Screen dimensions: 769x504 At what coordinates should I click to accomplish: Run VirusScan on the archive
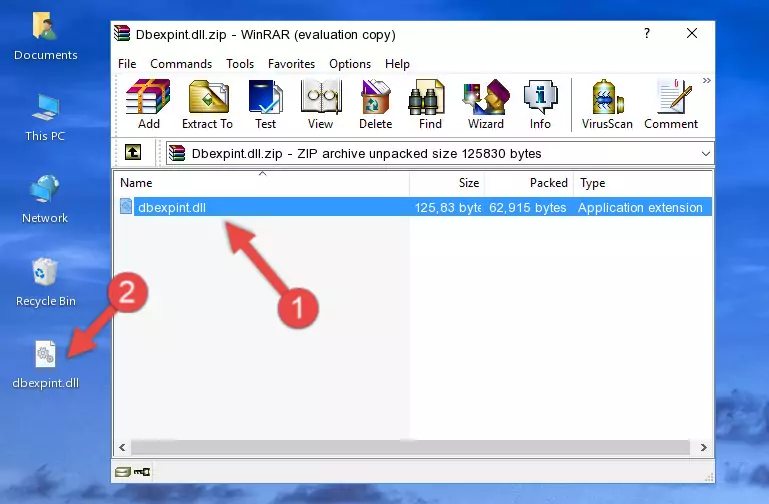point(607,104)
